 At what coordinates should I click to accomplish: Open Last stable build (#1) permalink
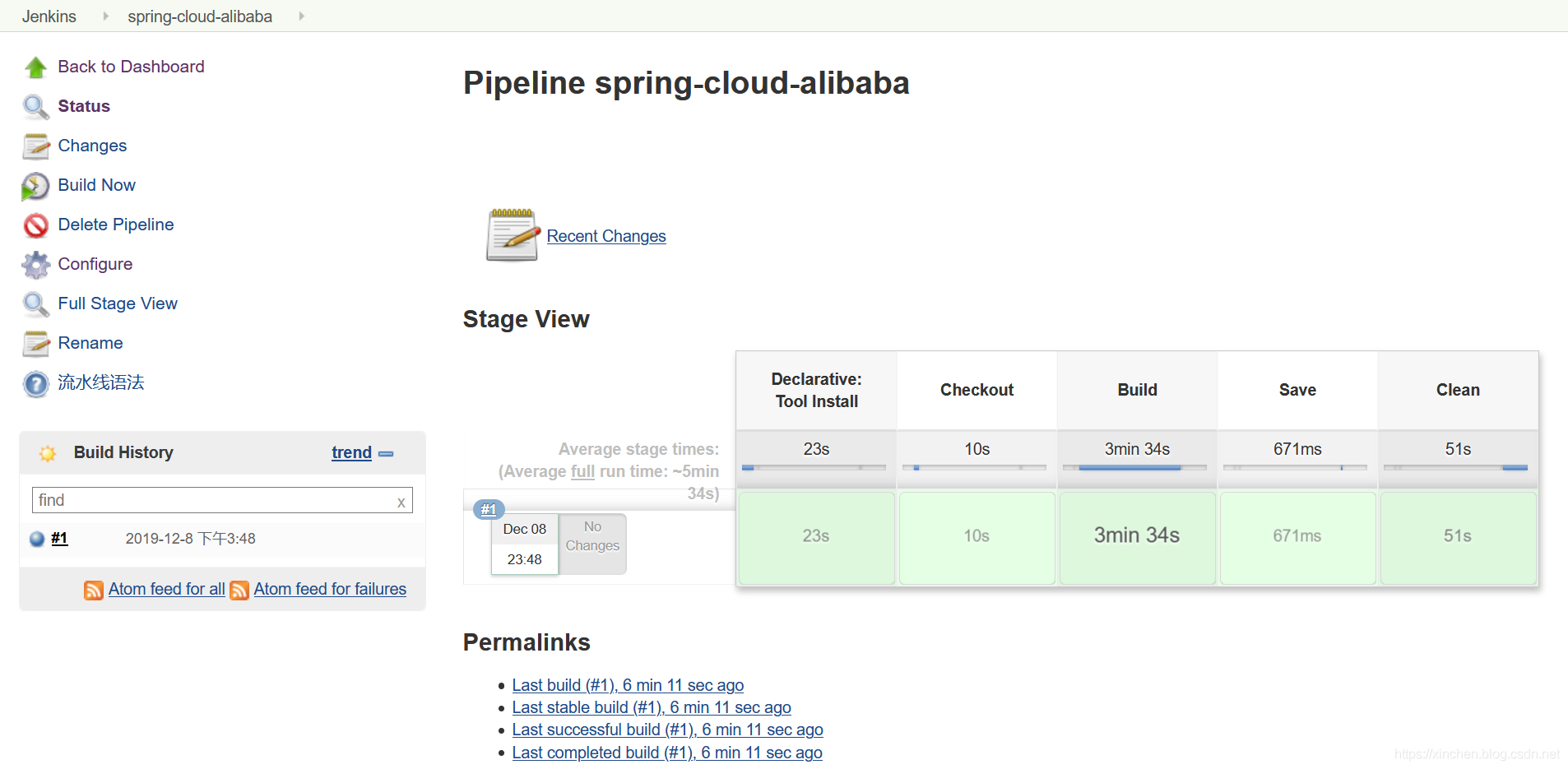click(652, 707)
